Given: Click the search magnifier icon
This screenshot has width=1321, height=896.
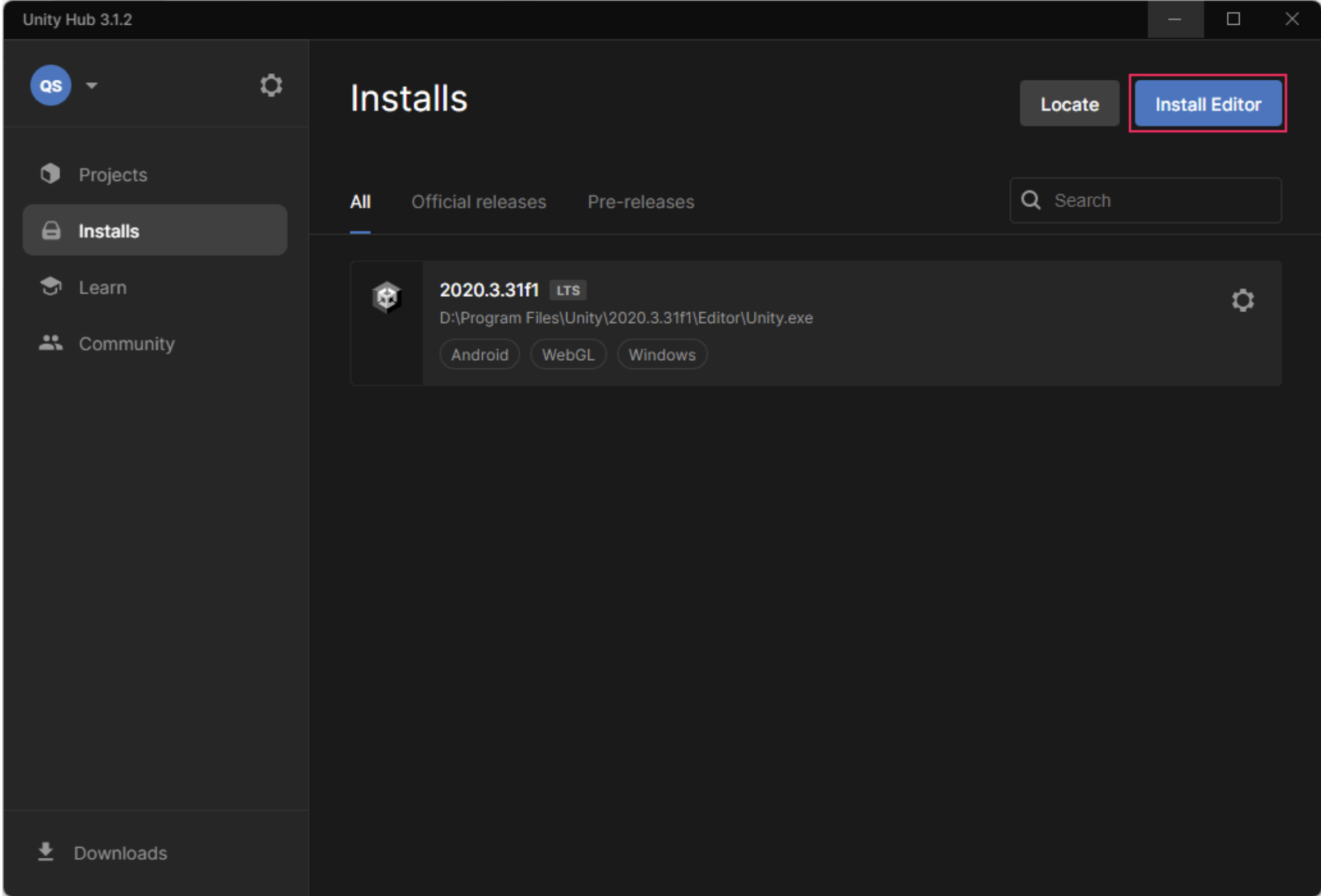Looking at the screenshot, I should click(1030, 200).
